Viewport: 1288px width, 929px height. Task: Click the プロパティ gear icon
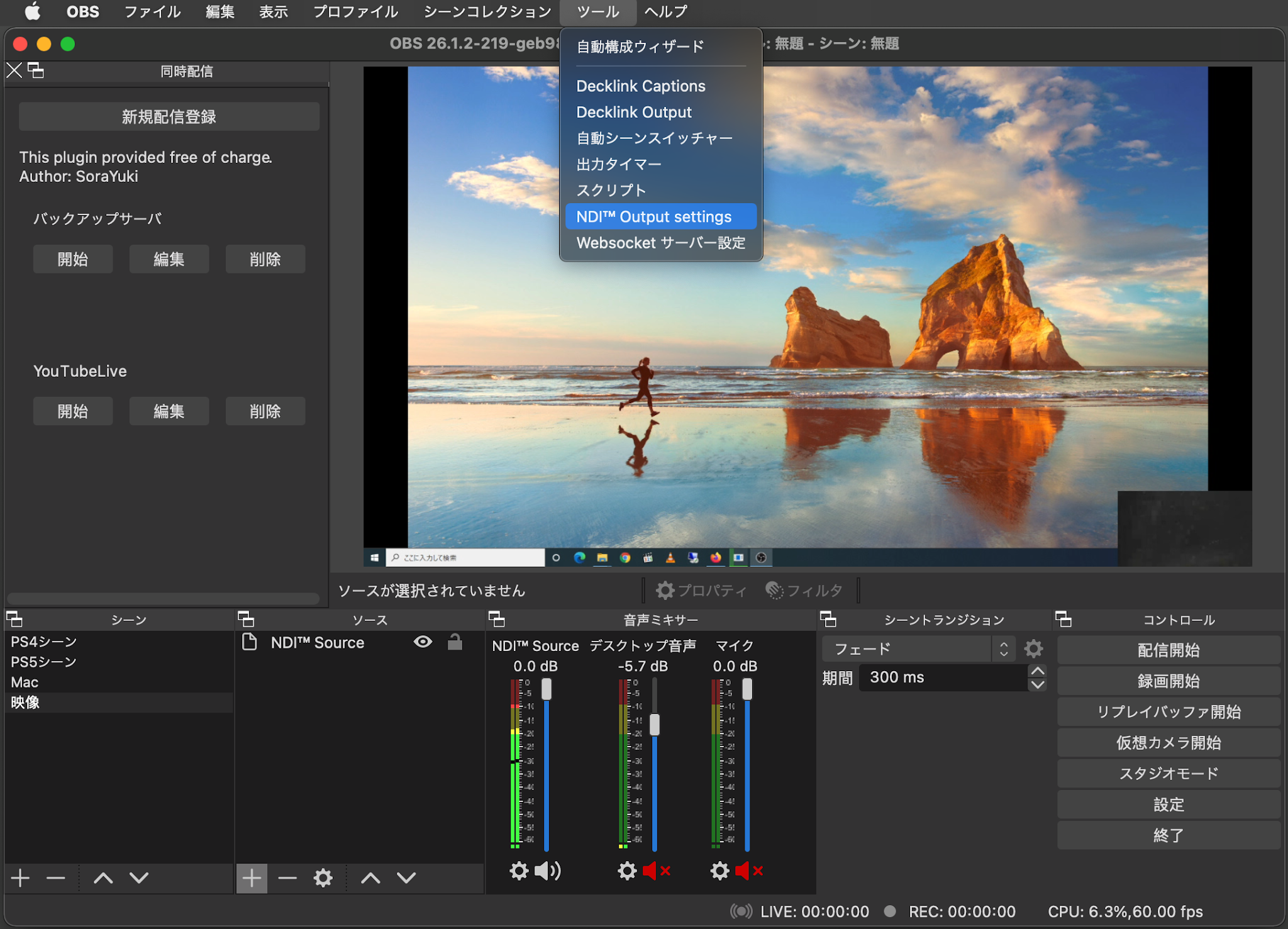665,590
